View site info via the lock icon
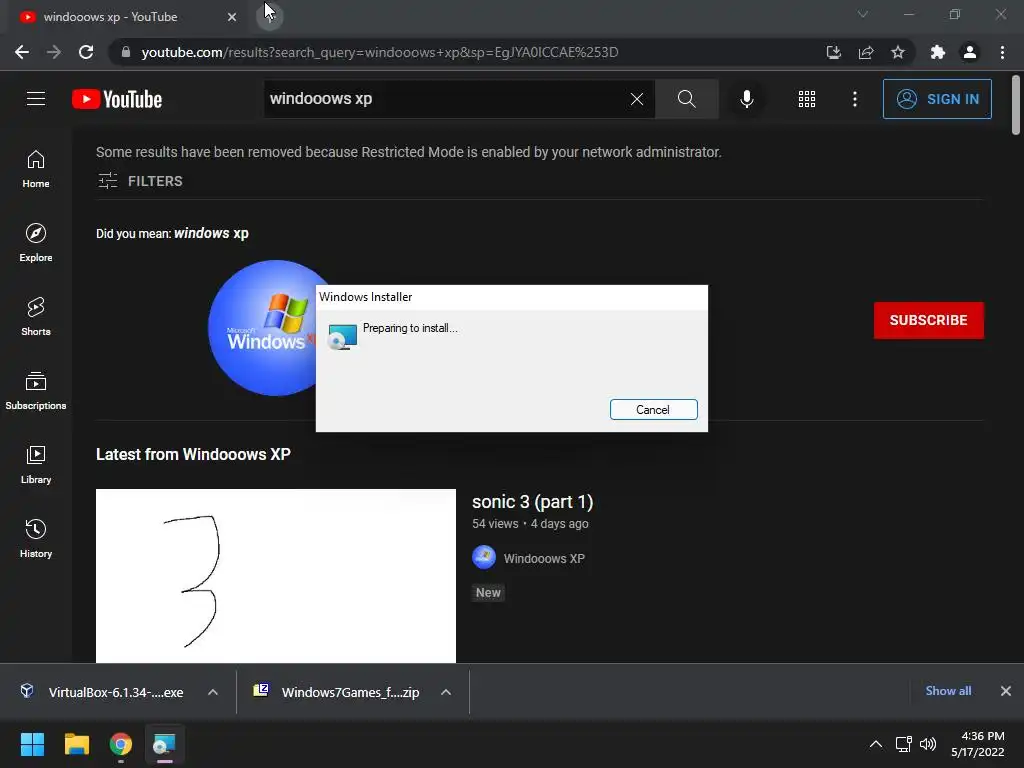The height and width of the screenshot is (768, 1024). [x=125, y=52]
